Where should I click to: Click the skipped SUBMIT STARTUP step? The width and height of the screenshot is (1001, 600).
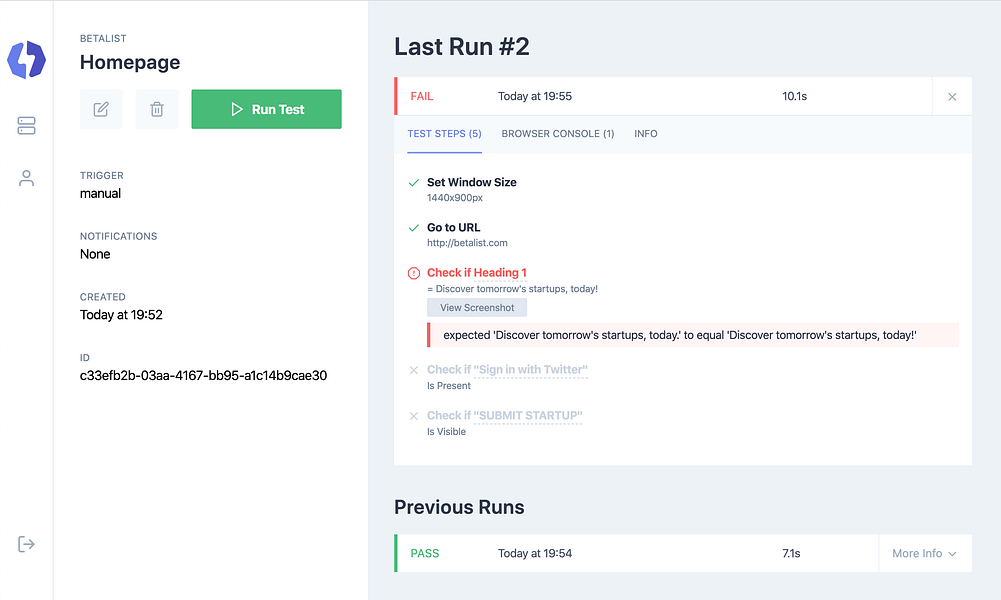coord(504,416)
